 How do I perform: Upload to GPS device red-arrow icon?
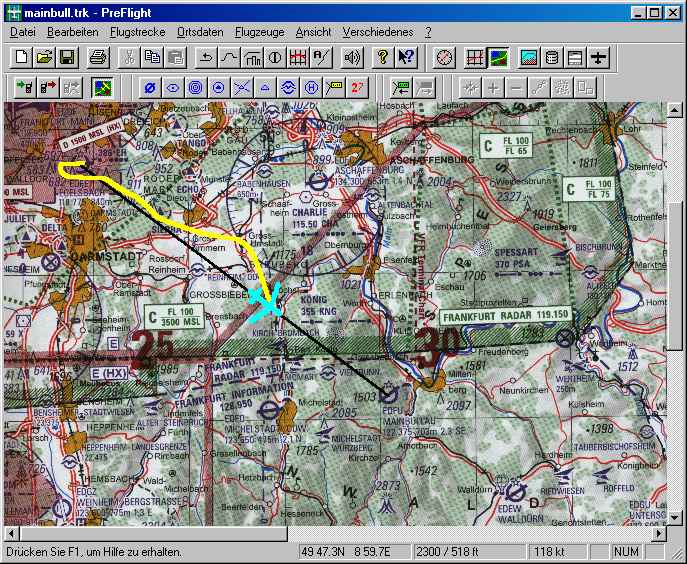point(48,88)
